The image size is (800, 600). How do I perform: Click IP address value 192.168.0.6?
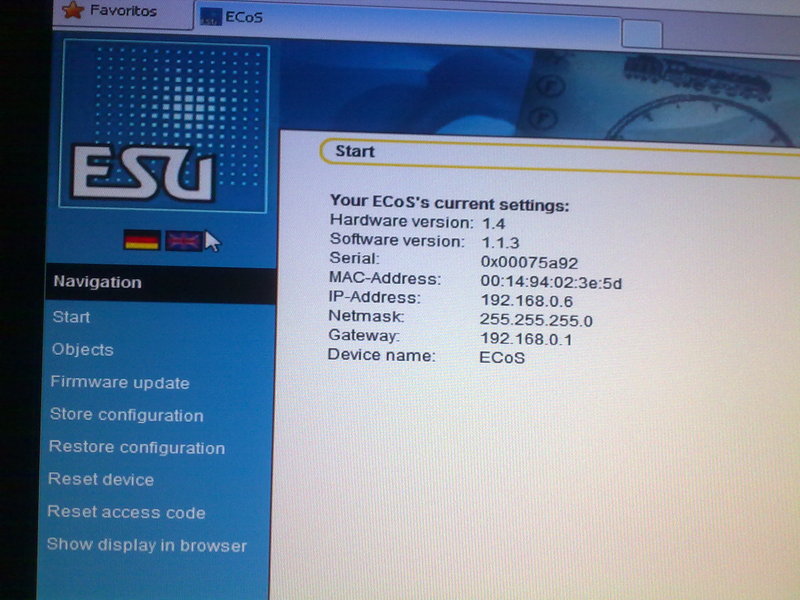tap(527, 301)
